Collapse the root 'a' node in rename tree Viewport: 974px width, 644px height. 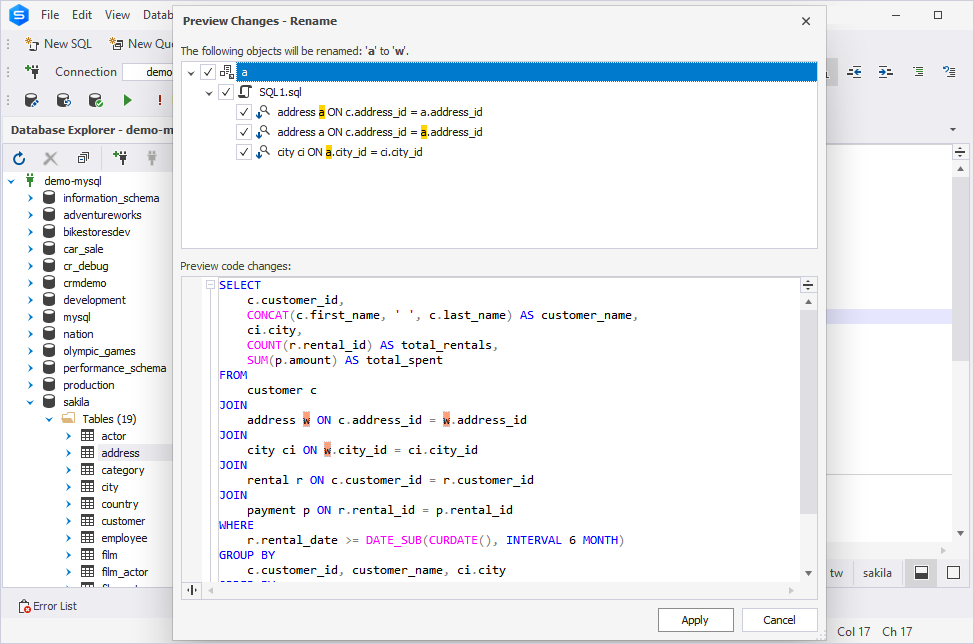click(191, 73)
